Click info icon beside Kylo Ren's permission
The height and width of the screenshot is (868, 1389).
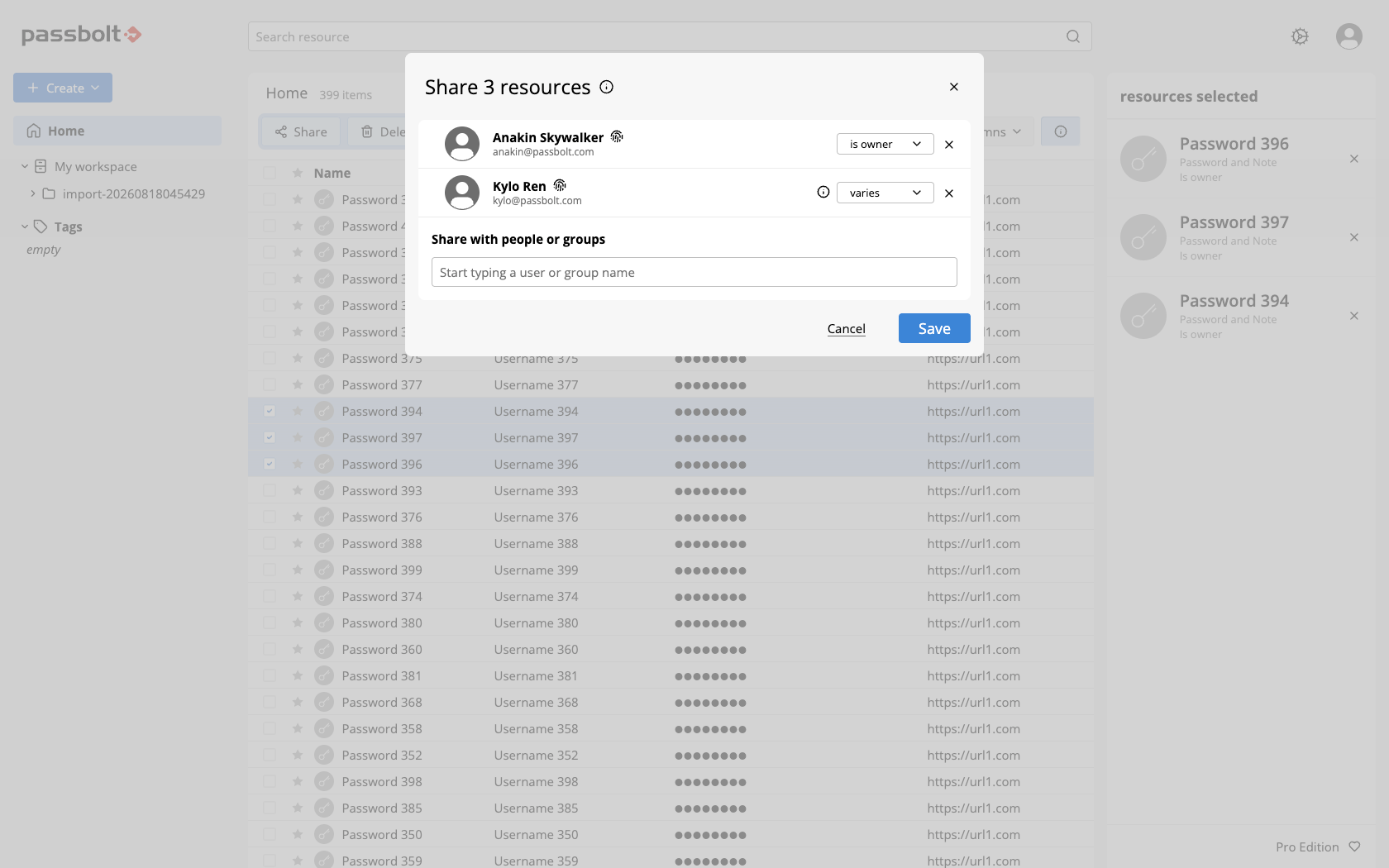[823, 192]
